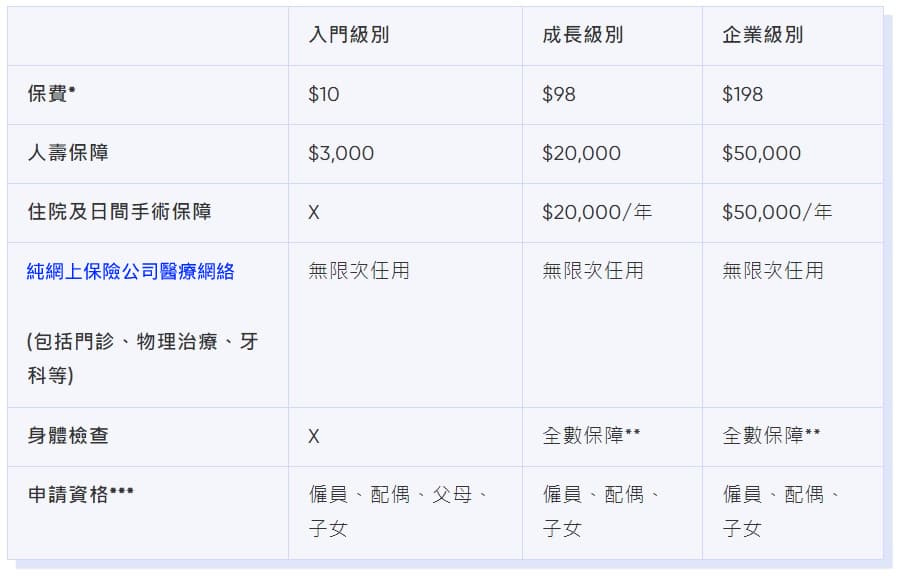Click the 入門級別 column header
Image resolution: width=899 pixels, height=576 pixels.
point(349,35)
